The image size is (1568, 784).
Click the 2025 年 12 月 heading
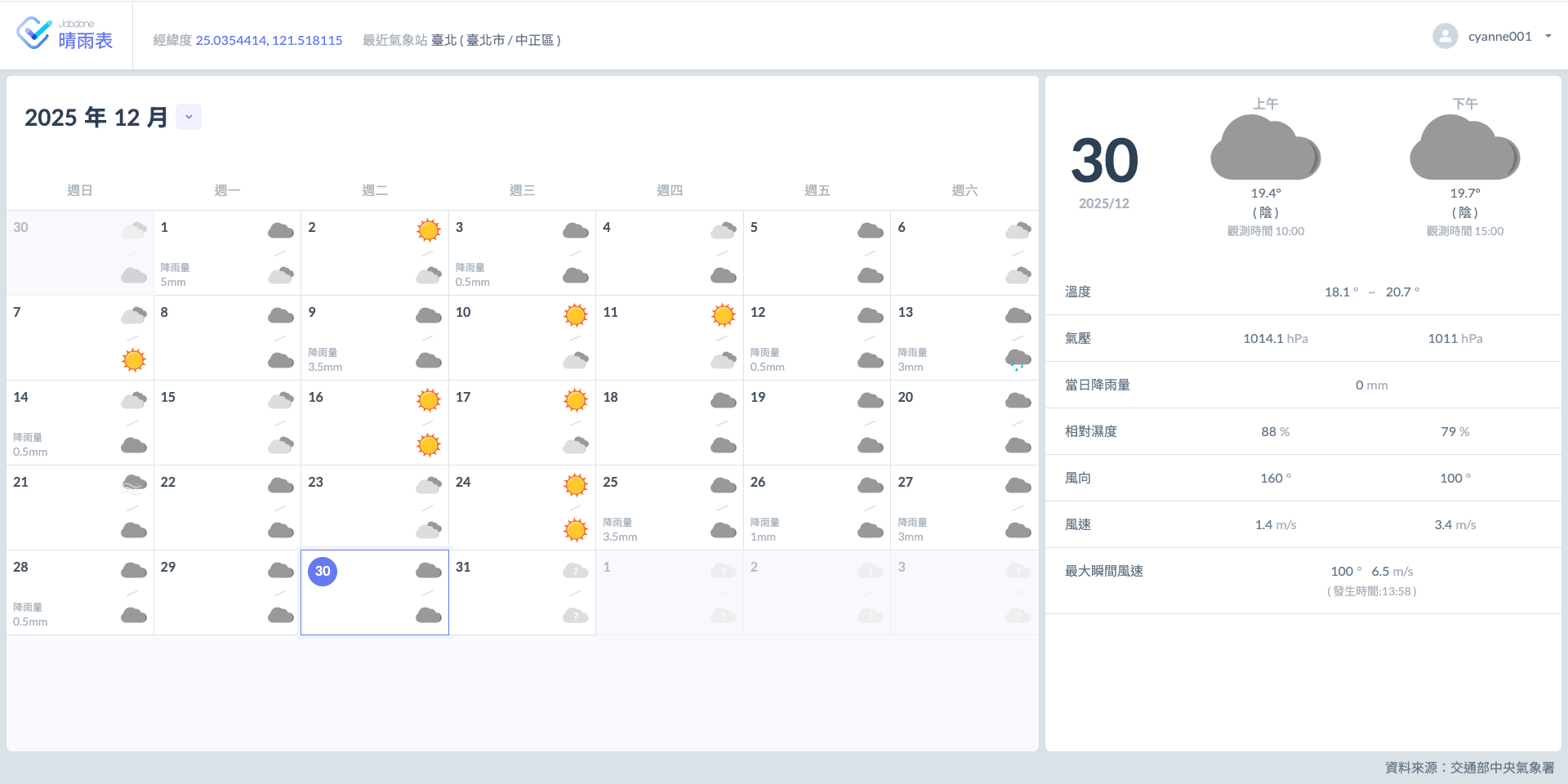96,118
